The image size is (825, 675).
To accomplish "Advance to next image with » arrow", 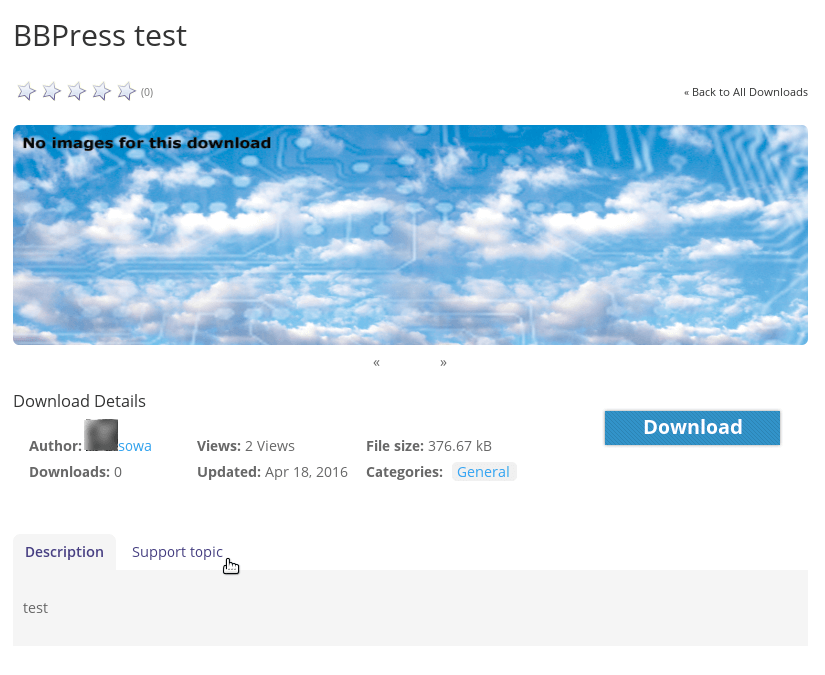I will (443, 363).
